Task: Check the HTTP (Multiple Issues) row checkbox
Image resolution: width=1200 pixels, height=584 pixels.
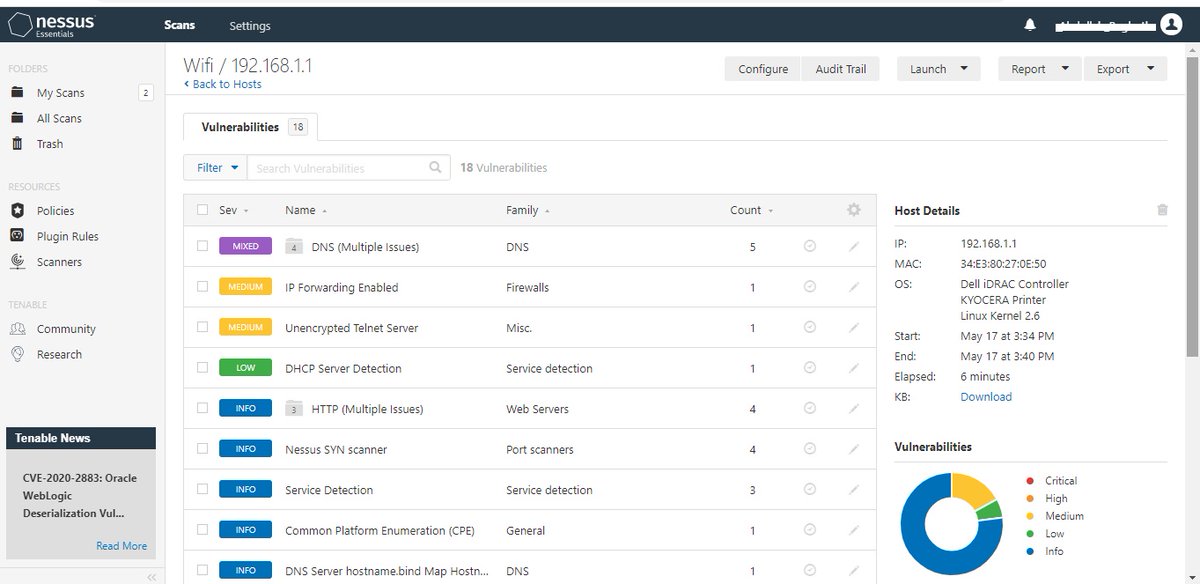Action: coord(203,408)
